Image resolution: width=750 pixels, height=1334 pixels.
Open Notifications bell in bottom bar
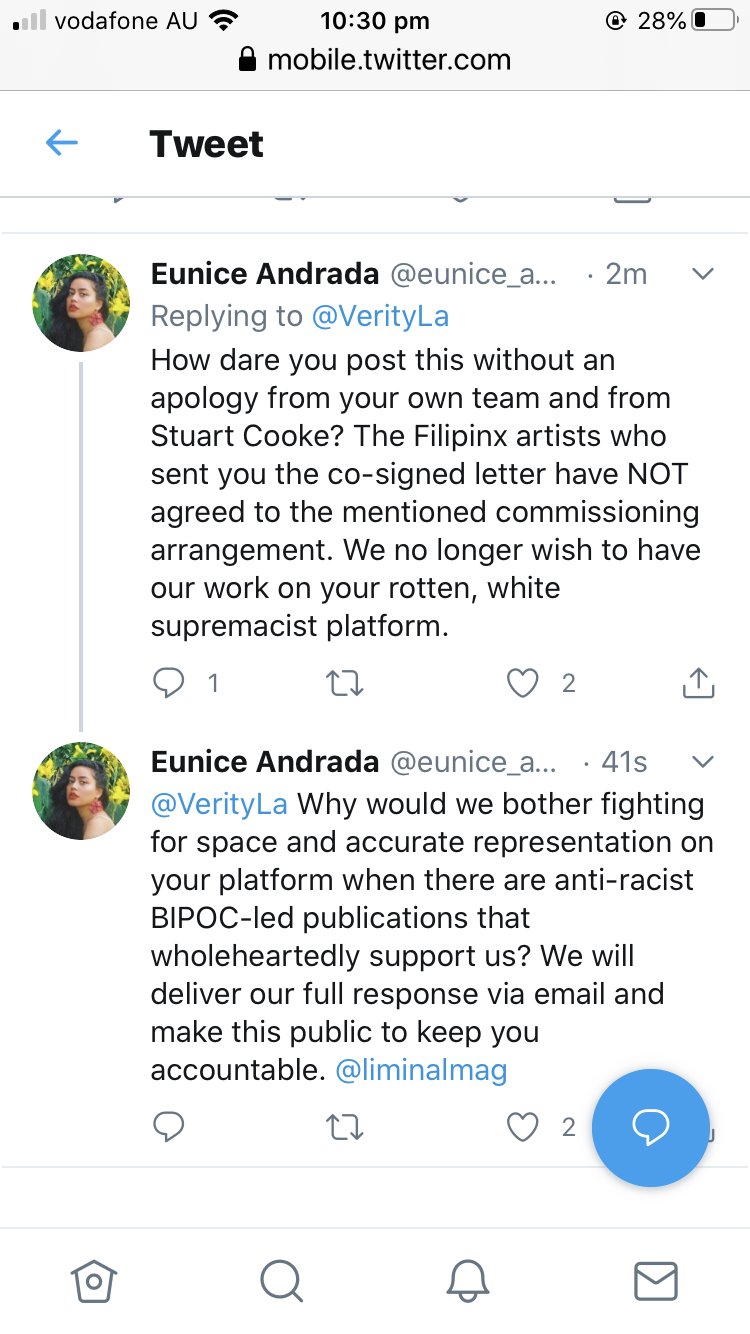coord(468,1280)
